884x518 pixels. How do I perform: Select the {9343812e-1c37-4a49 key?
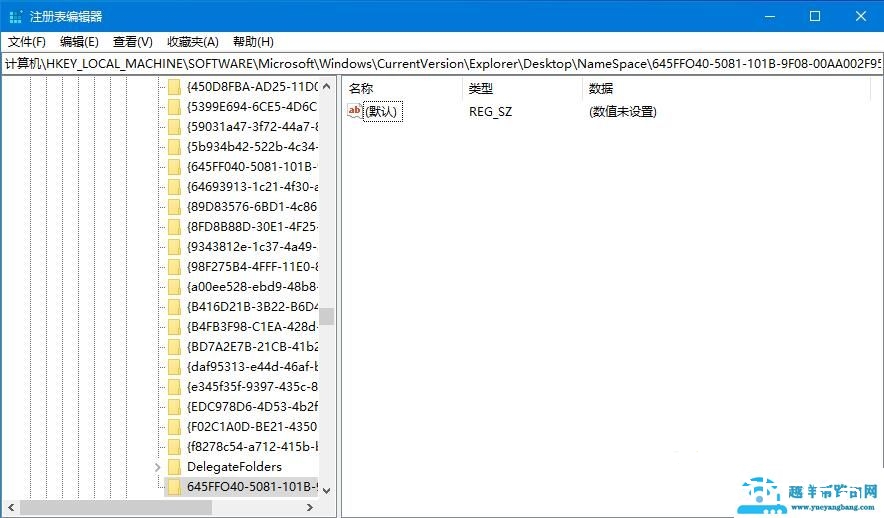pos(252,247)
